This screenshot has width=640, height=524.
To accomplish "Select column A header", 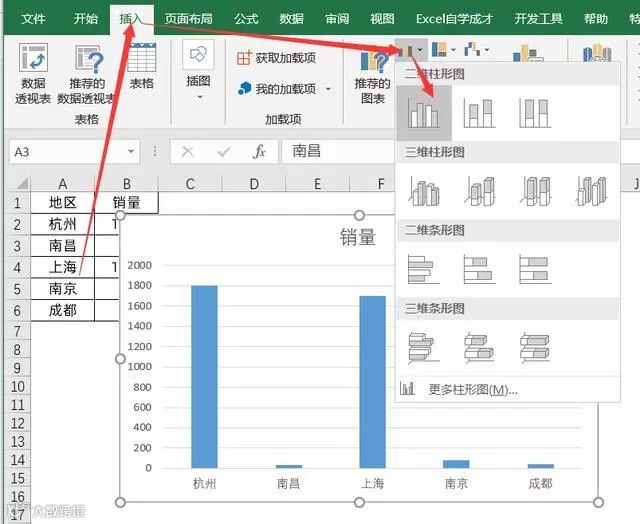I will pos(62,184).
